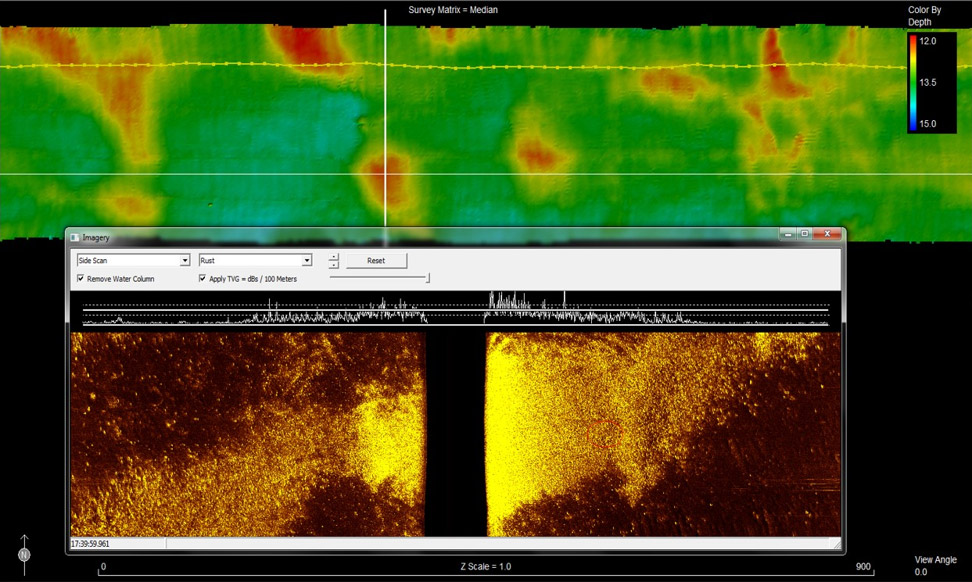972x582 pixels.
Task: Open the Rust color palette dropdown
Action: [307, 260]
